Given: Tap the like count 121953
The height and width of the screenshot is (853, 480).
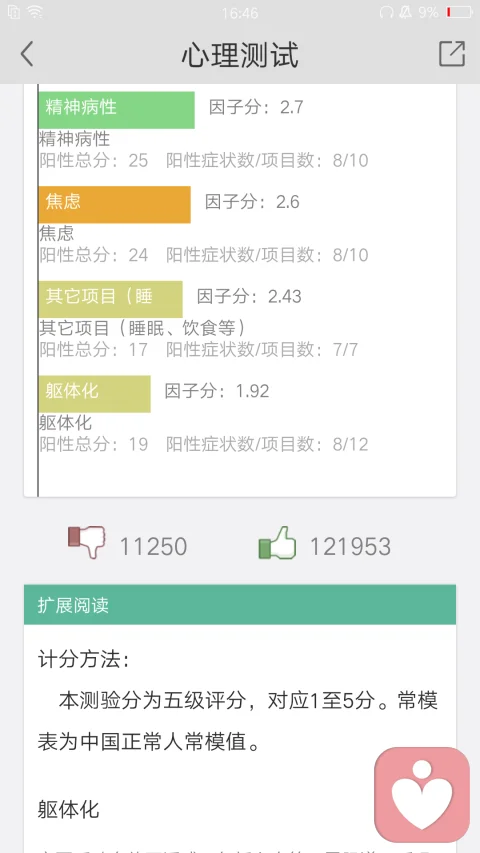Looking at the screenshot, I should [x=350, y=547].
